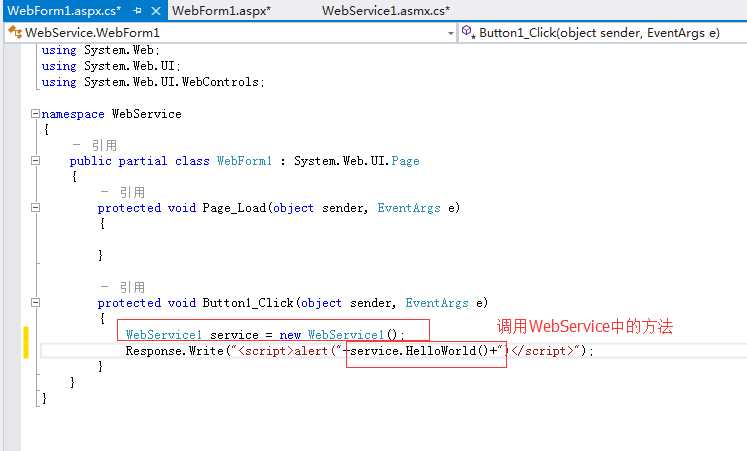The width and height of the screenshot is (747, 451).
Task: Click 'Page' base type in class declaration
Action: pyautogui.click(x=405, y=161)
